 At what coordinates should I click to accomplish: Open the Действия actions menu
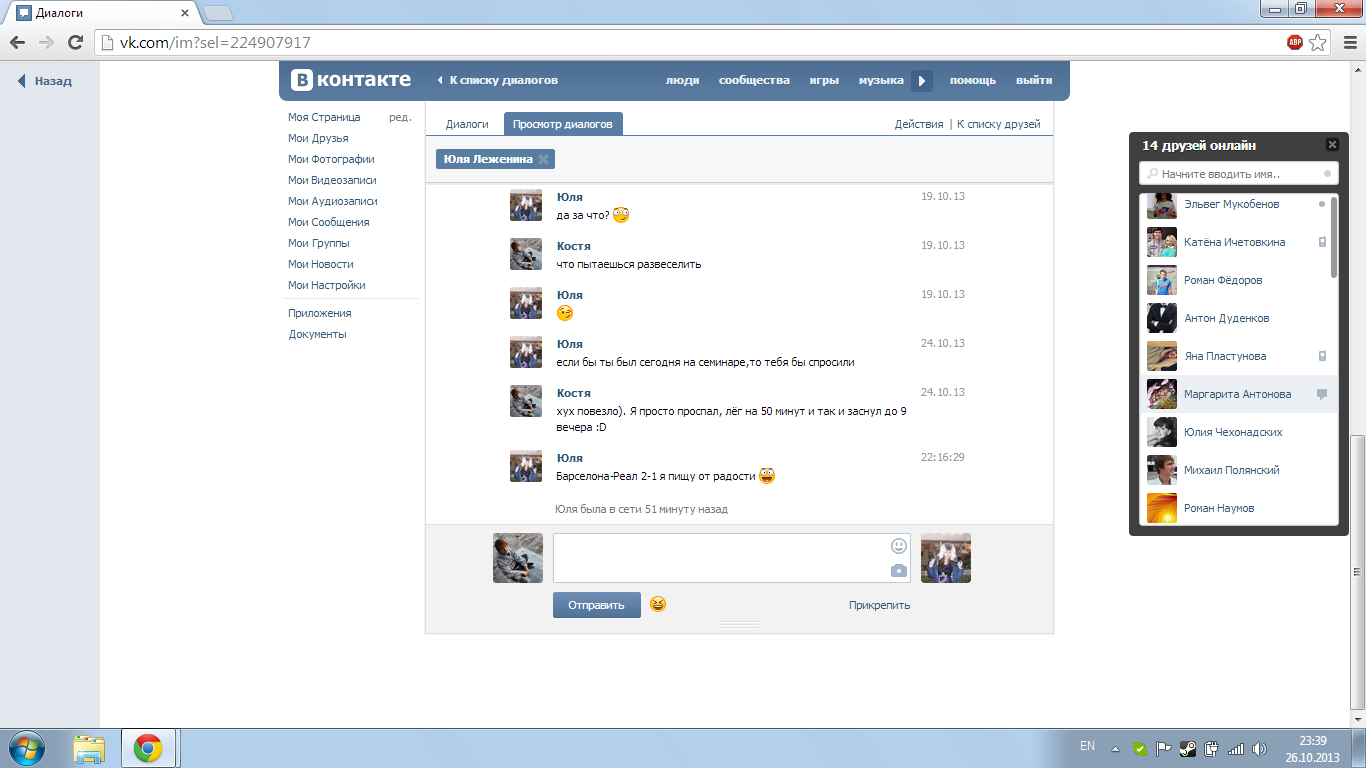click(x=919, y=124)
